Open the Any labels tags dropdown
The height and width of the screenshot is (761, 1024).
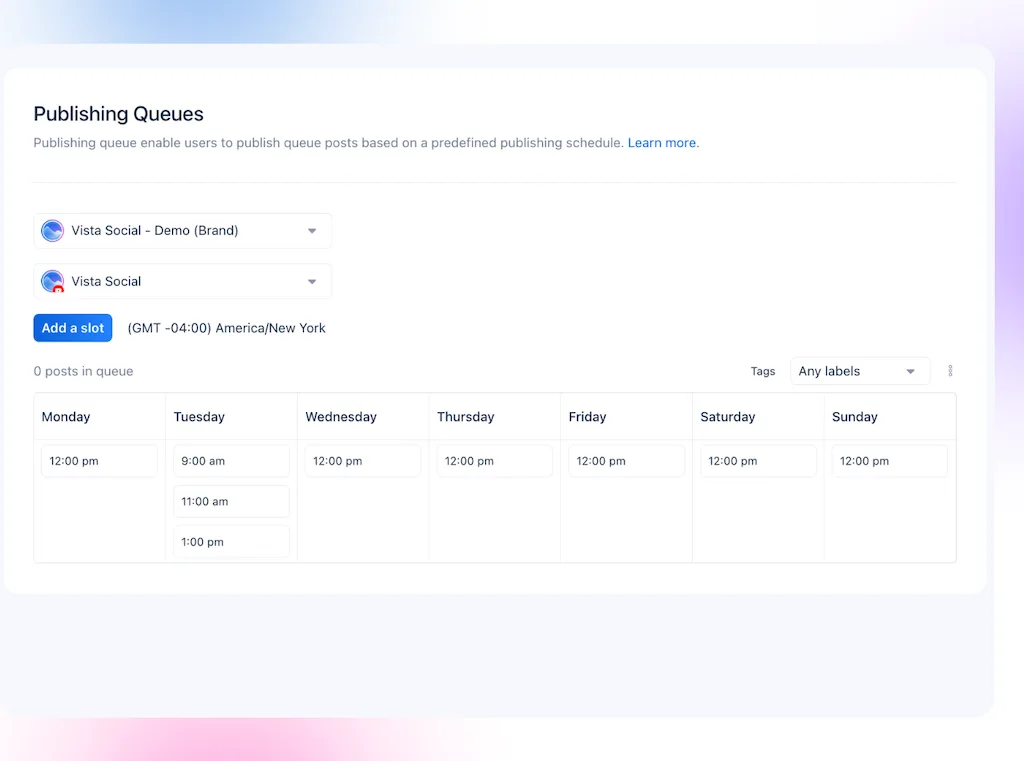(x=859, y=371)
